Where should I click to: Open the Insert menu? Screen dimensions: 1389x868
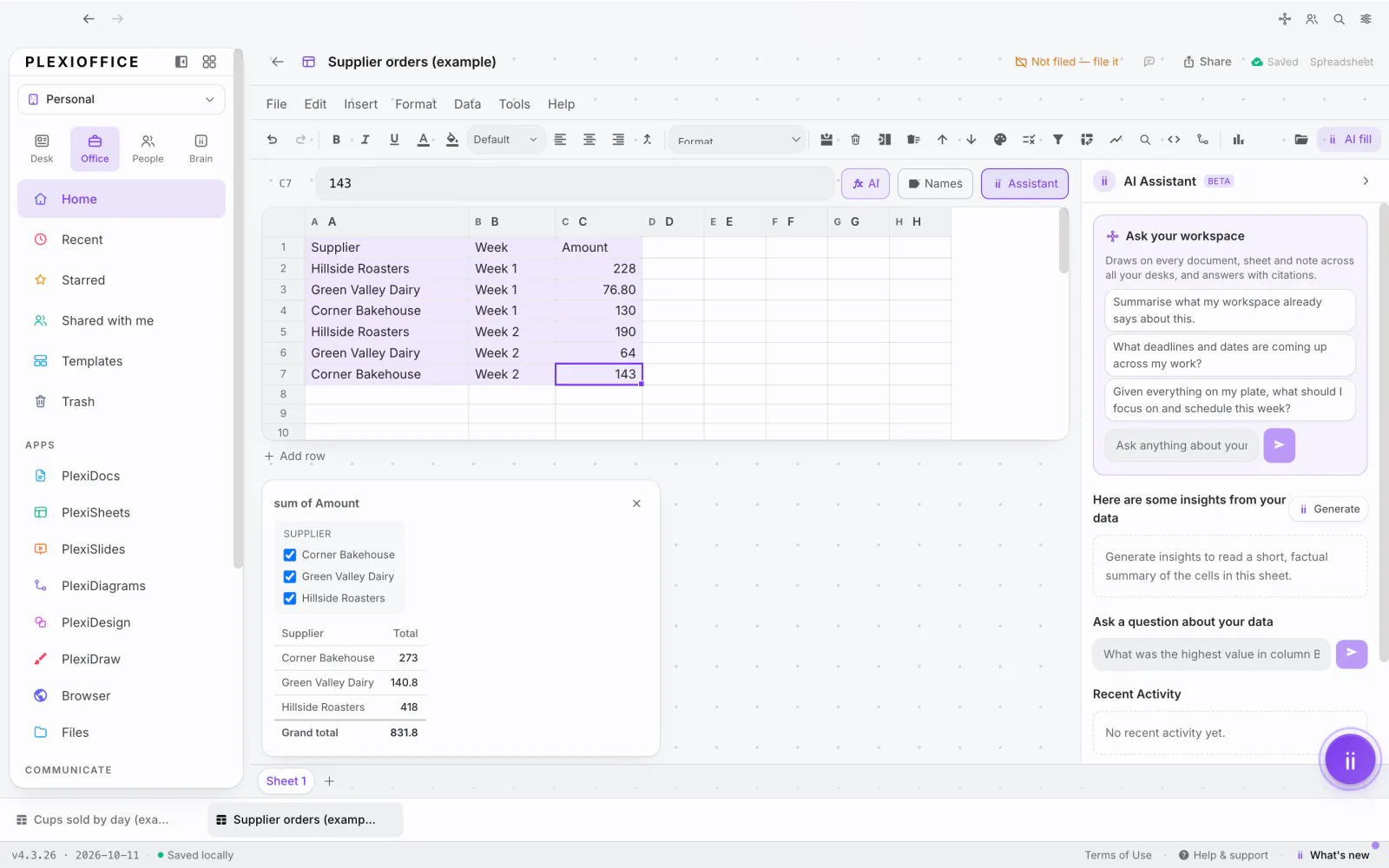pos(360,104)
